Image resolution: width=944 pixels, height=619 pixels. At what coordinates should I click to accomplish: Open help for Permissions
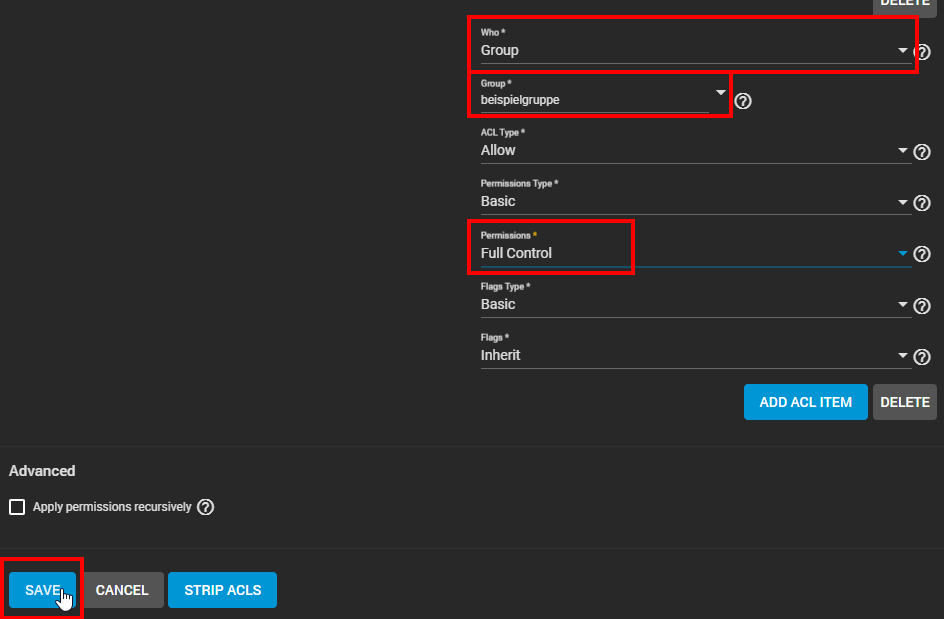pyautogui.click(x=922, y=254)
